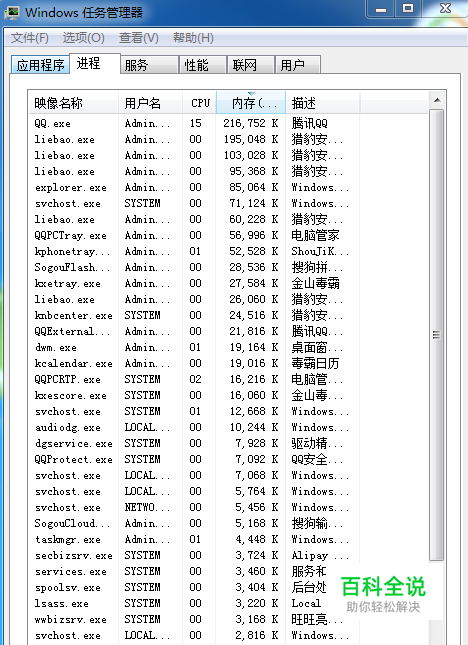Select the QQProtect.exe process

click(195, 459)
